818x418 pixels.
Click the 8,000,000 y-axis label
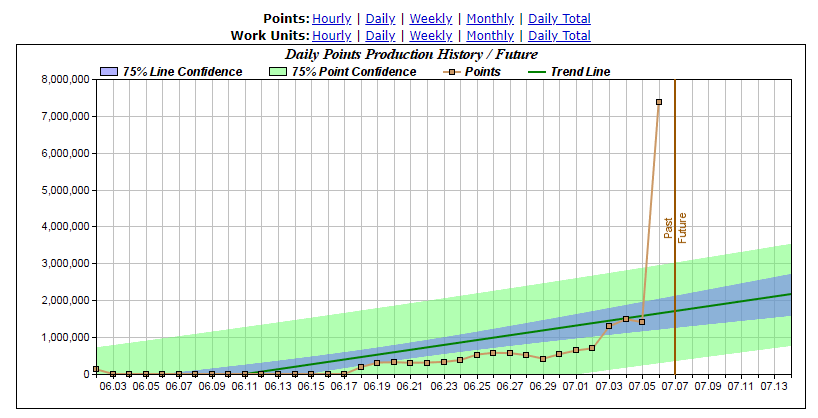(x=65, y=80)
